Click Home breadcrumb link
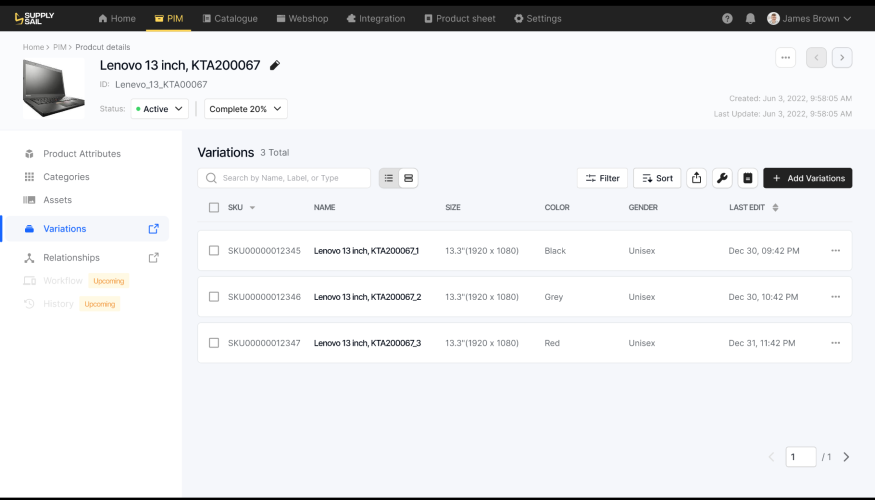Screen dimensions: 875x500 (33, 47)
